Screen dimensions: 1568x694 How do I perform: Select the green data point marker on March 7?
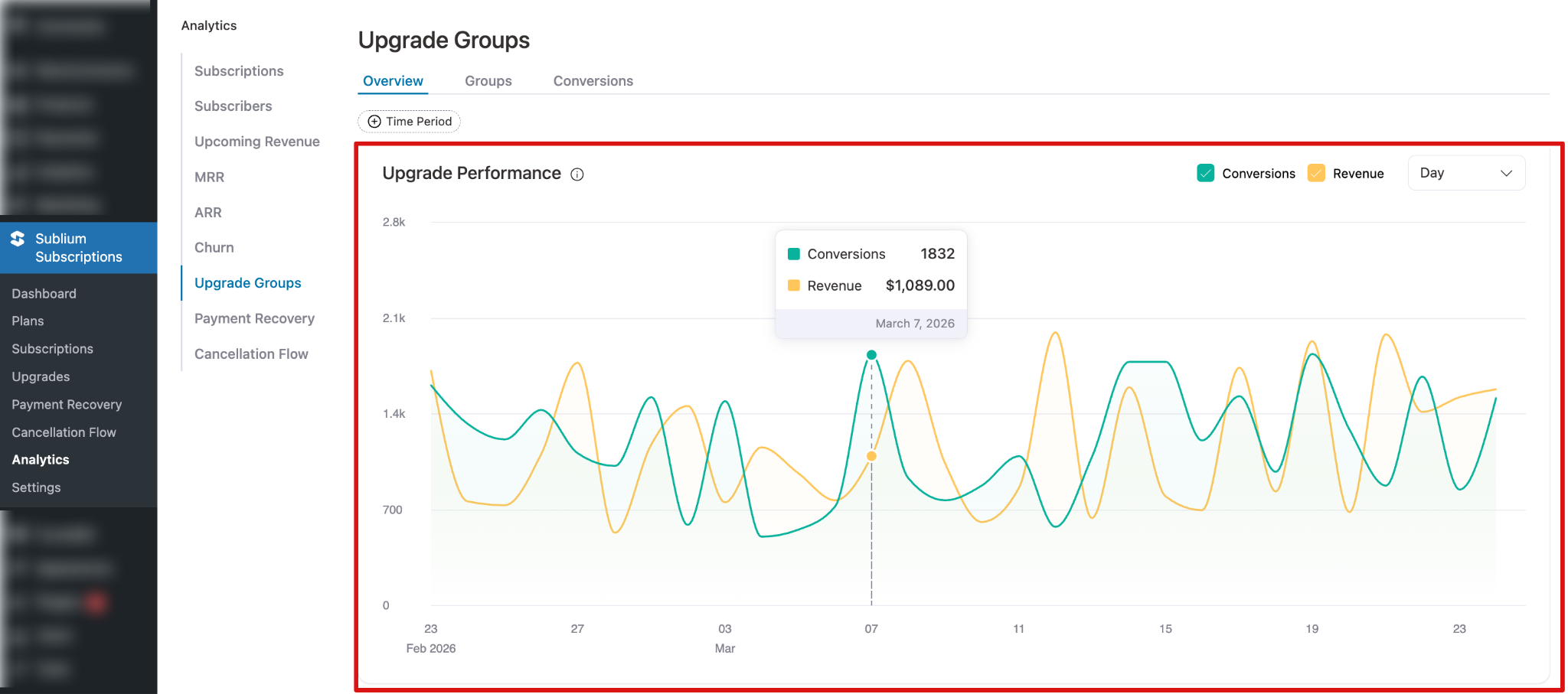(871, 354)
